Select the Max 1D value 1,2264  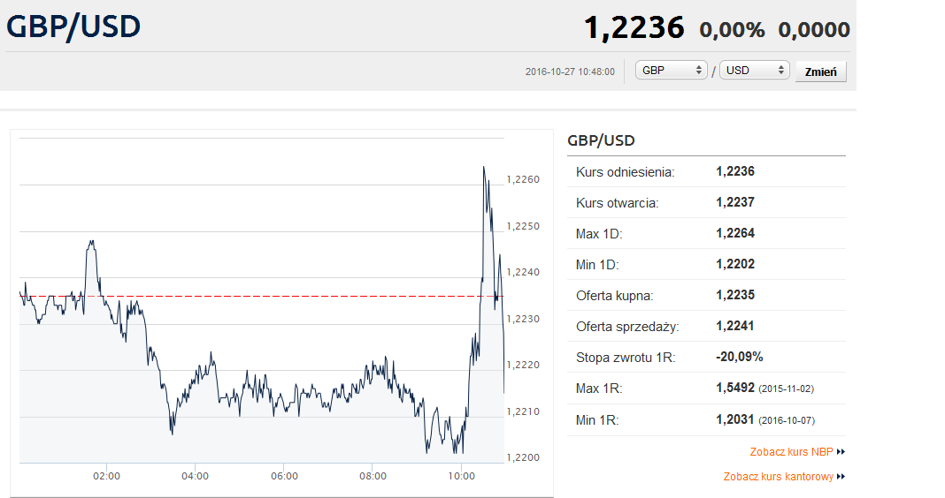(x=735, y=233)
